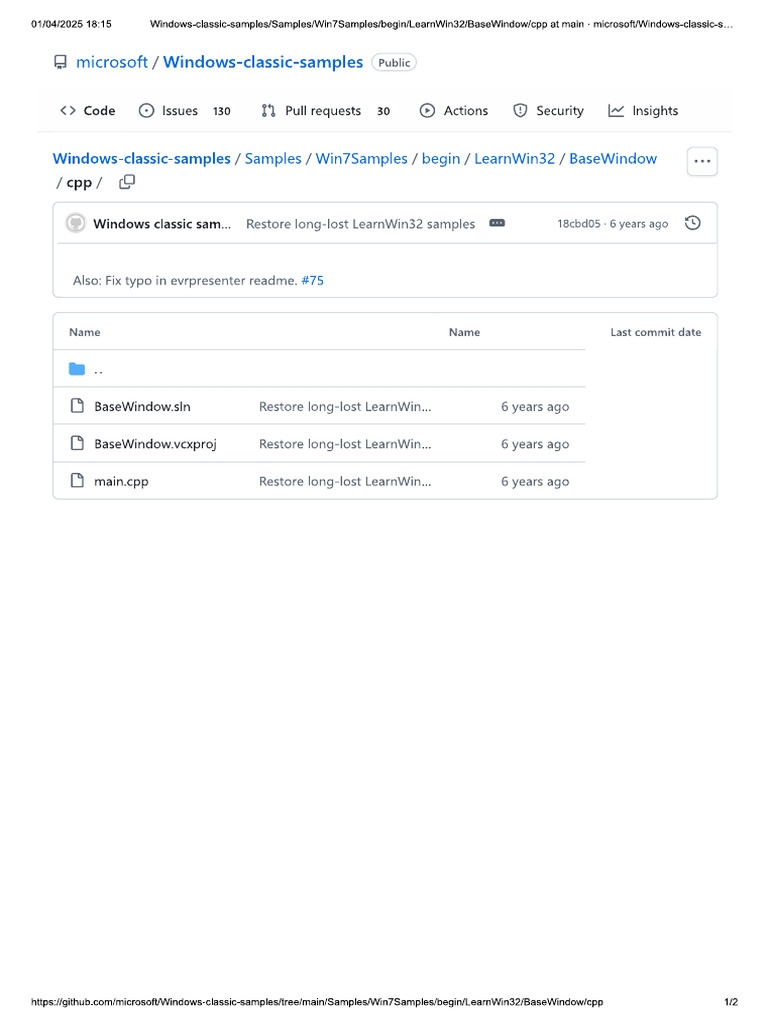Open the Pull requests tab

(x=325, y=110)
